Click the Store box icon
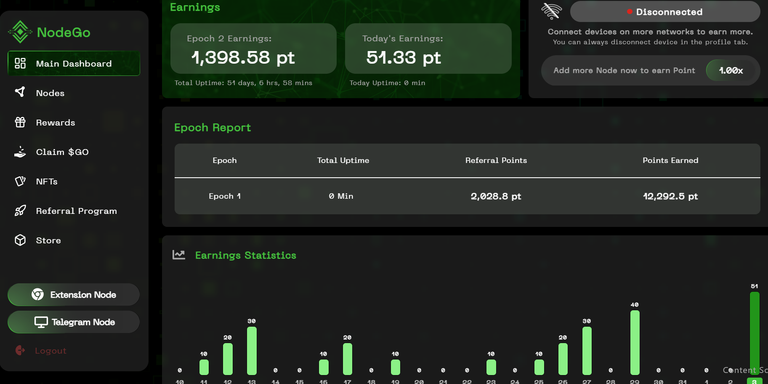 point(20,240)
